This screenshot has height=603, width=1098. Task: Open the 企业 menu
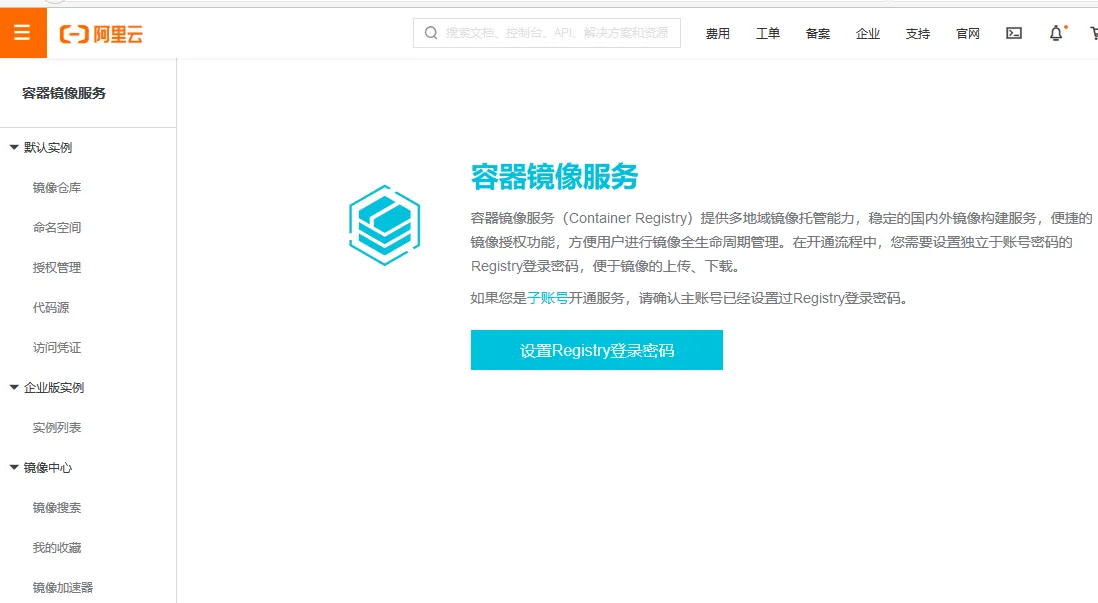(x=868, y=34)
